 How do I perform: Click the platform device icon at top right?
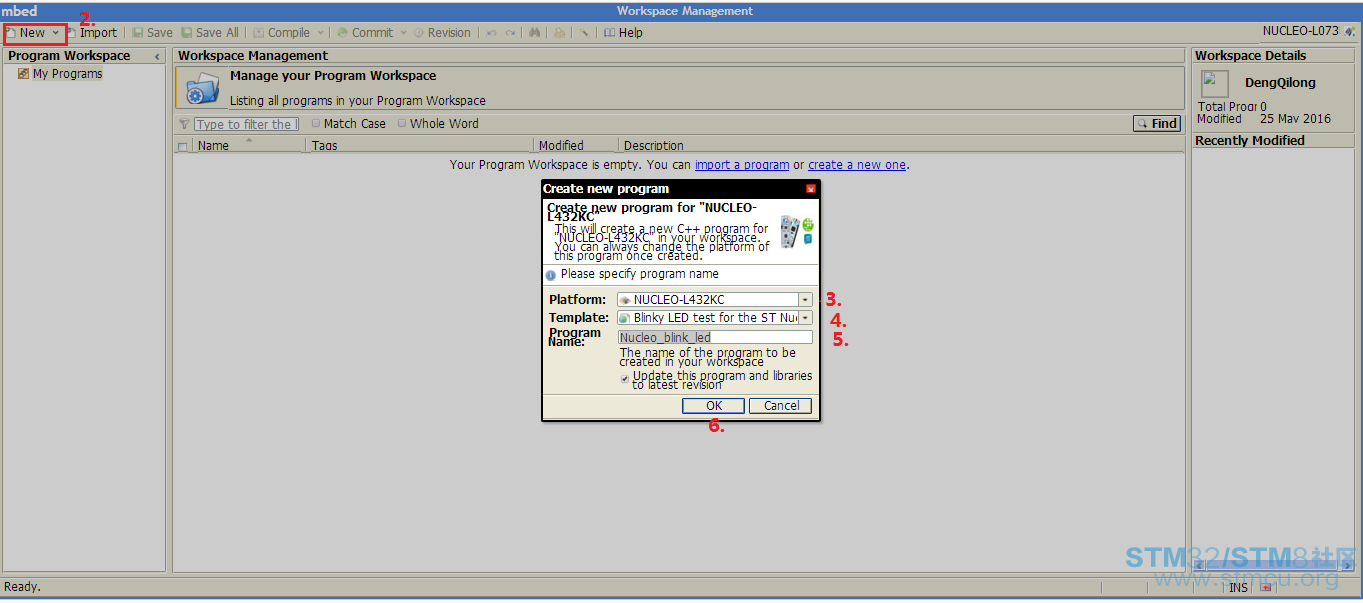[x=1349, y=32]
